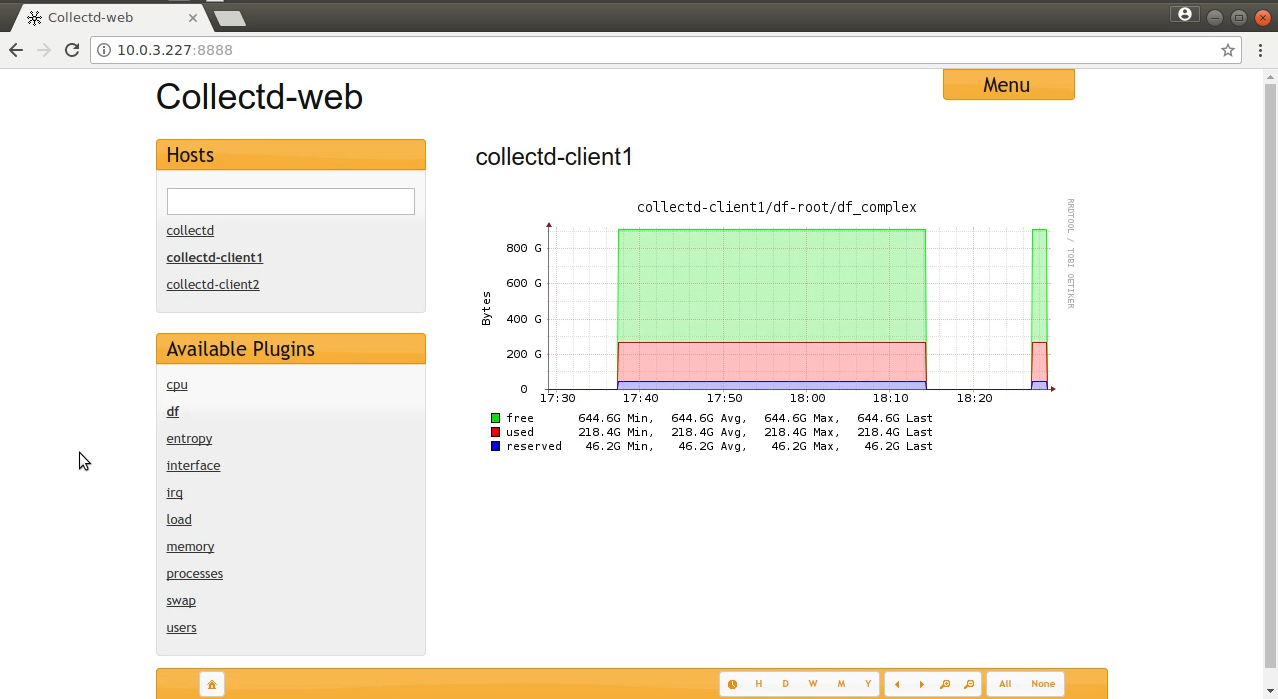Select the collectd-client1 host link
Screen dimensions: 1278x699
pyautogui.click(x=215, y=257)
